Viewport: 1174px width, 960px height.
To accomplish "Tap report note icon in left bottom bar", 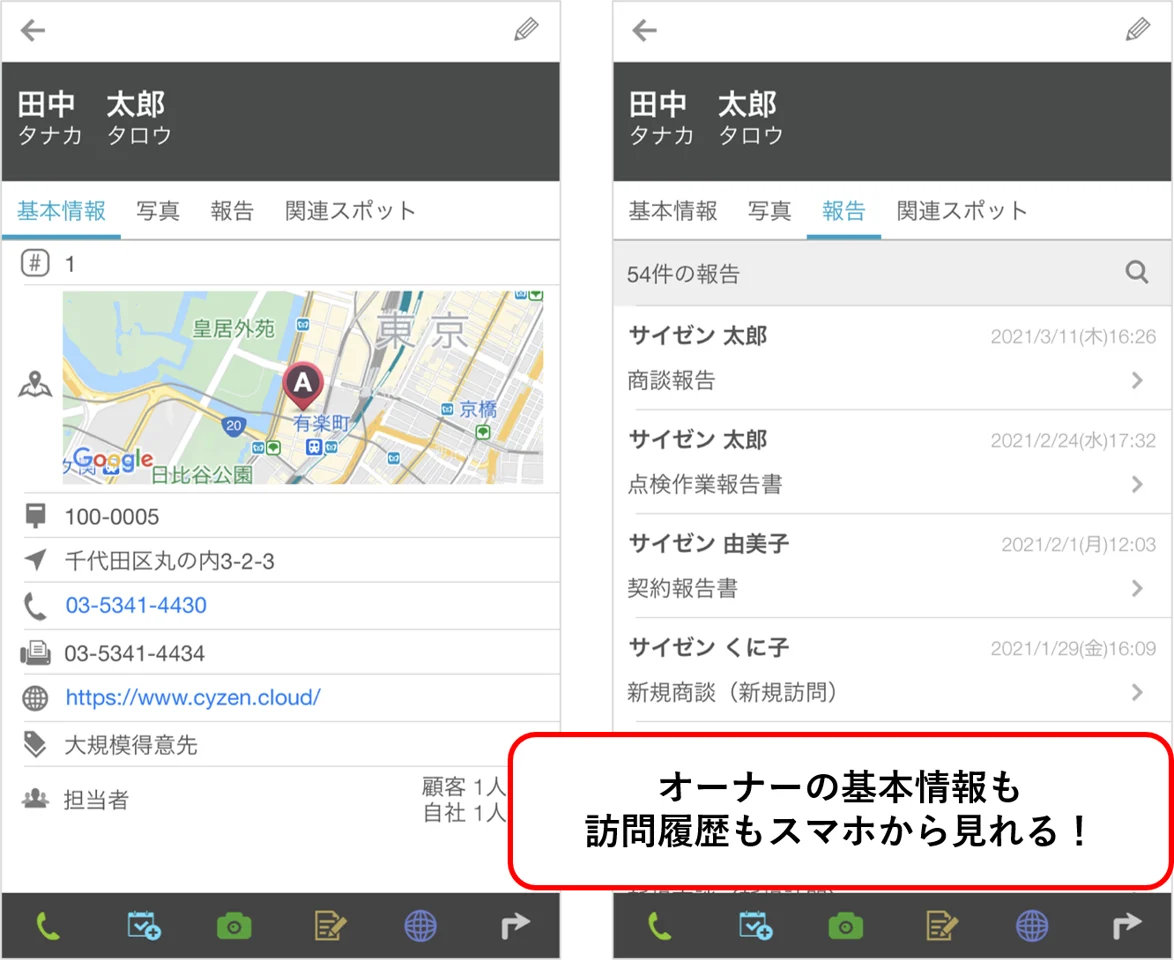I will (330, 926).
